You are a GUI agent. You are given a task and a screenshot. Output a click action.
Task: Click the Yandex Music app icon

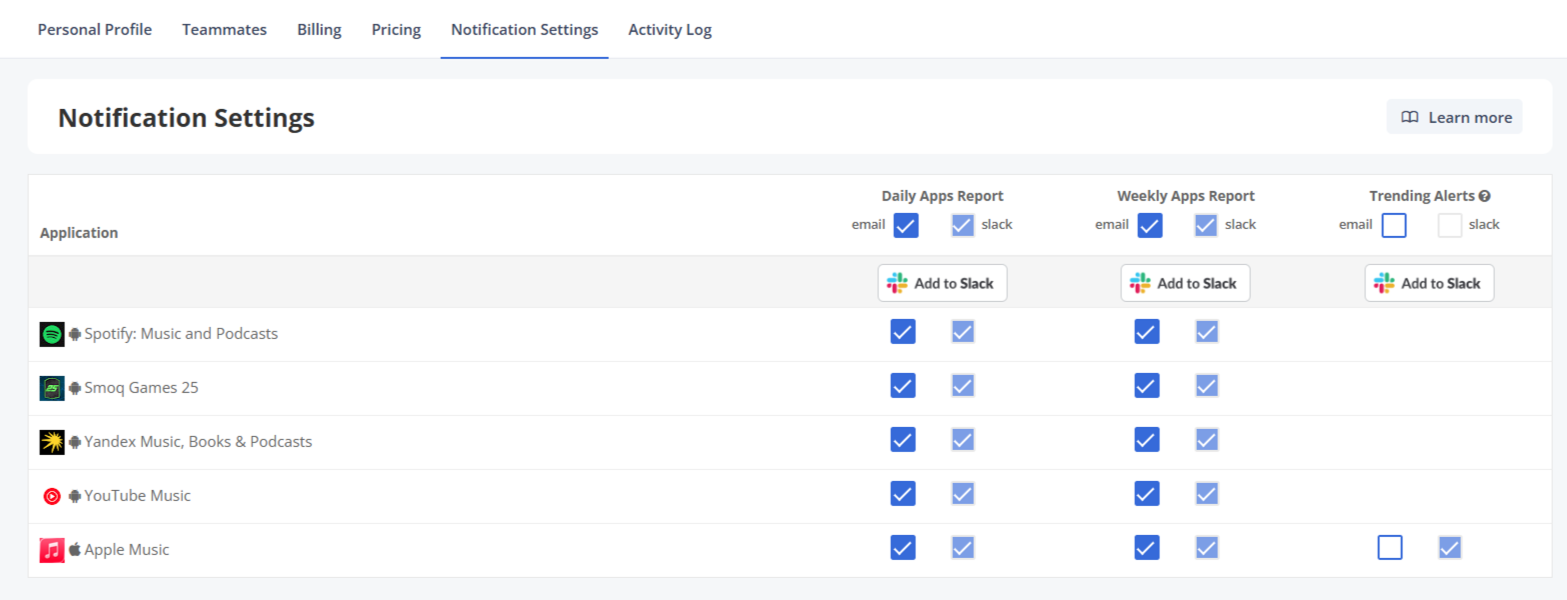(x=52, y=442)
